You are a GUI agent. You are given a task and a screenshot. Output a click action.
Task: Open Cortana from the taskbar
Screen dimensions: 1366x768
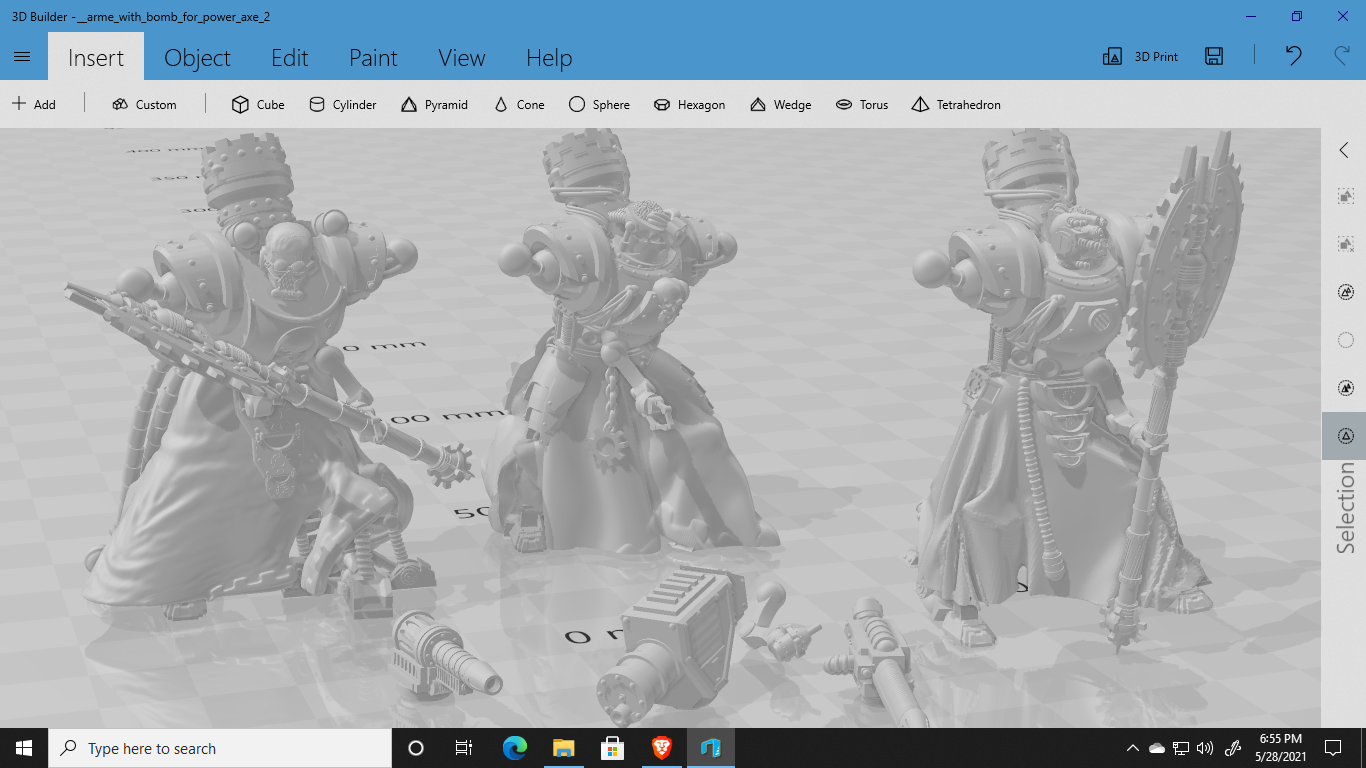click(x=416, y=748)
